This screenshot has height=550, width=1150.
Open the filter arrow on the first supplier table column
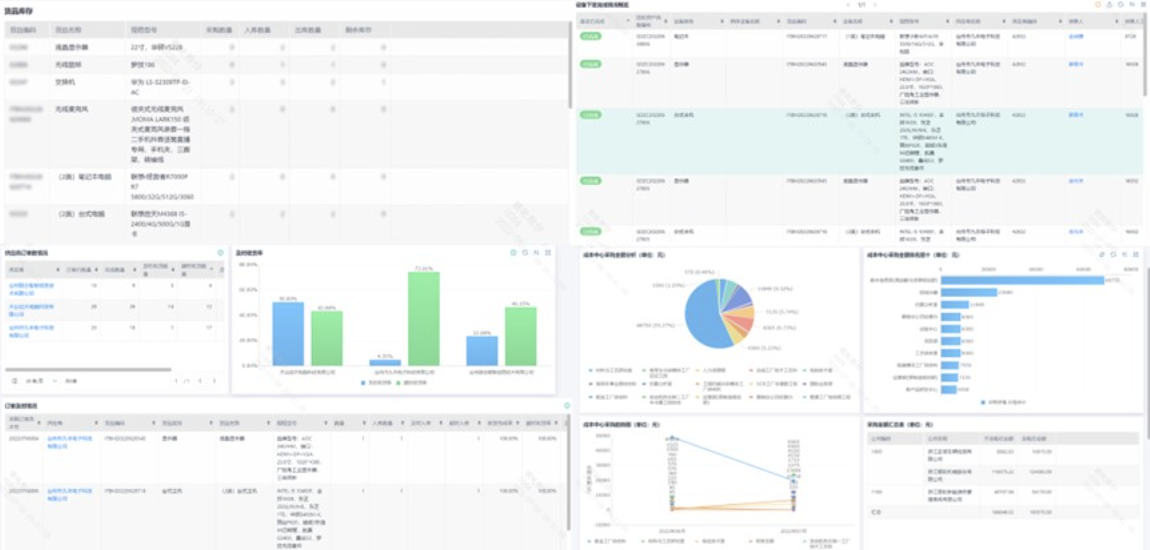click(x=56, y=271)
